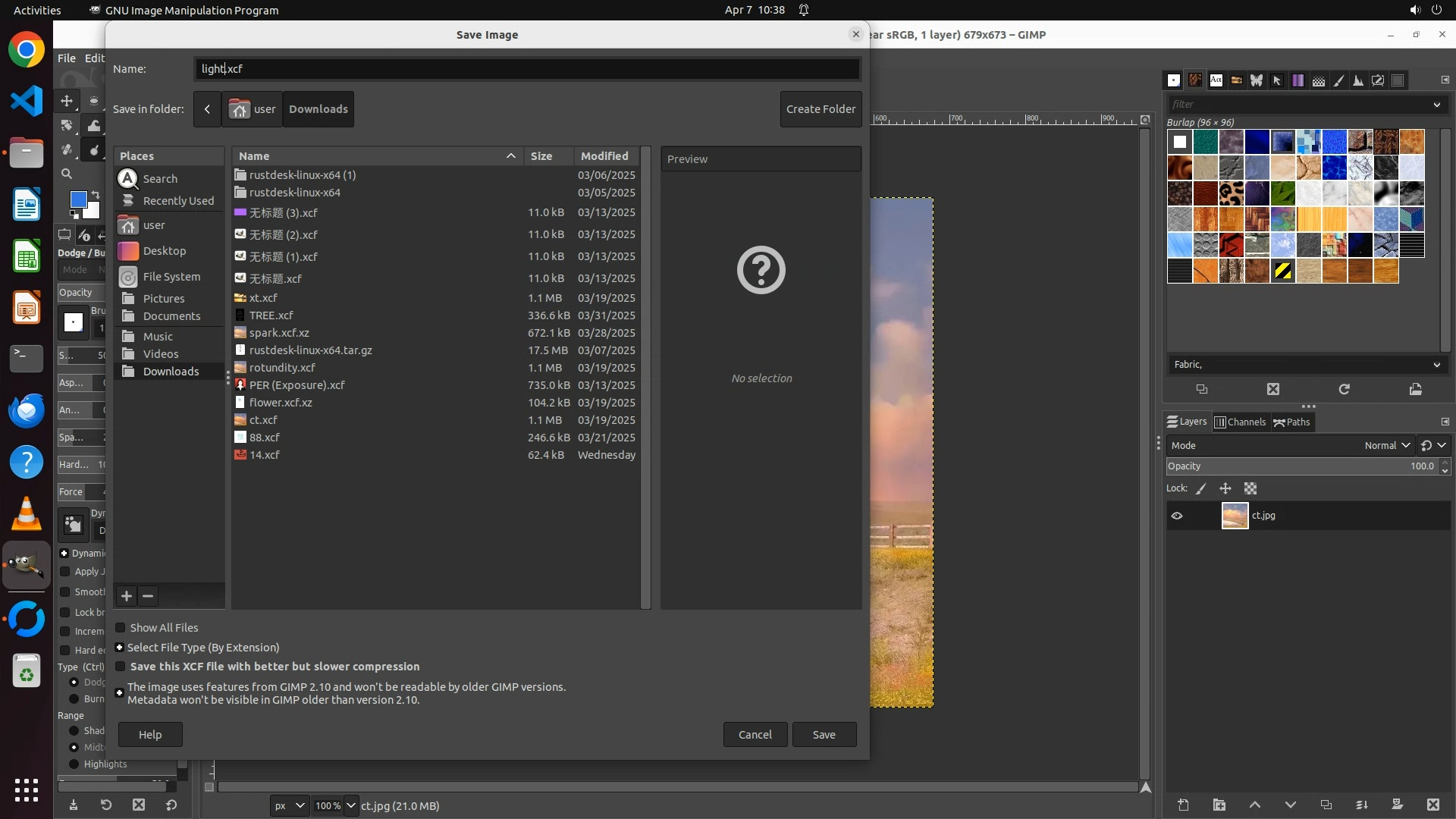Click the back arrow in folder path

pos(207,109)
